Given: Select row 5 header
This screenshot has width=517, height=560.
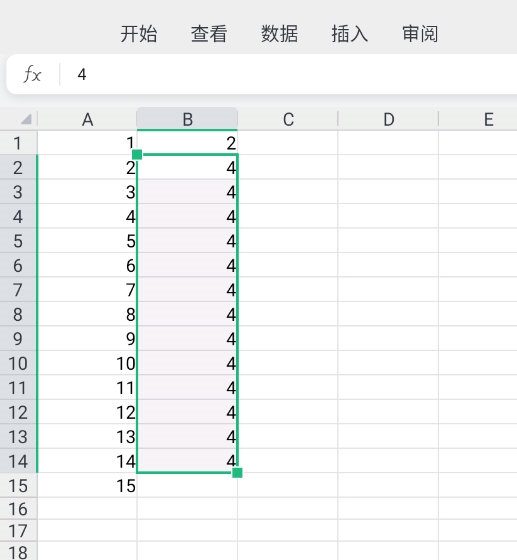Looking at the screenshot, I should click(18, 241).
